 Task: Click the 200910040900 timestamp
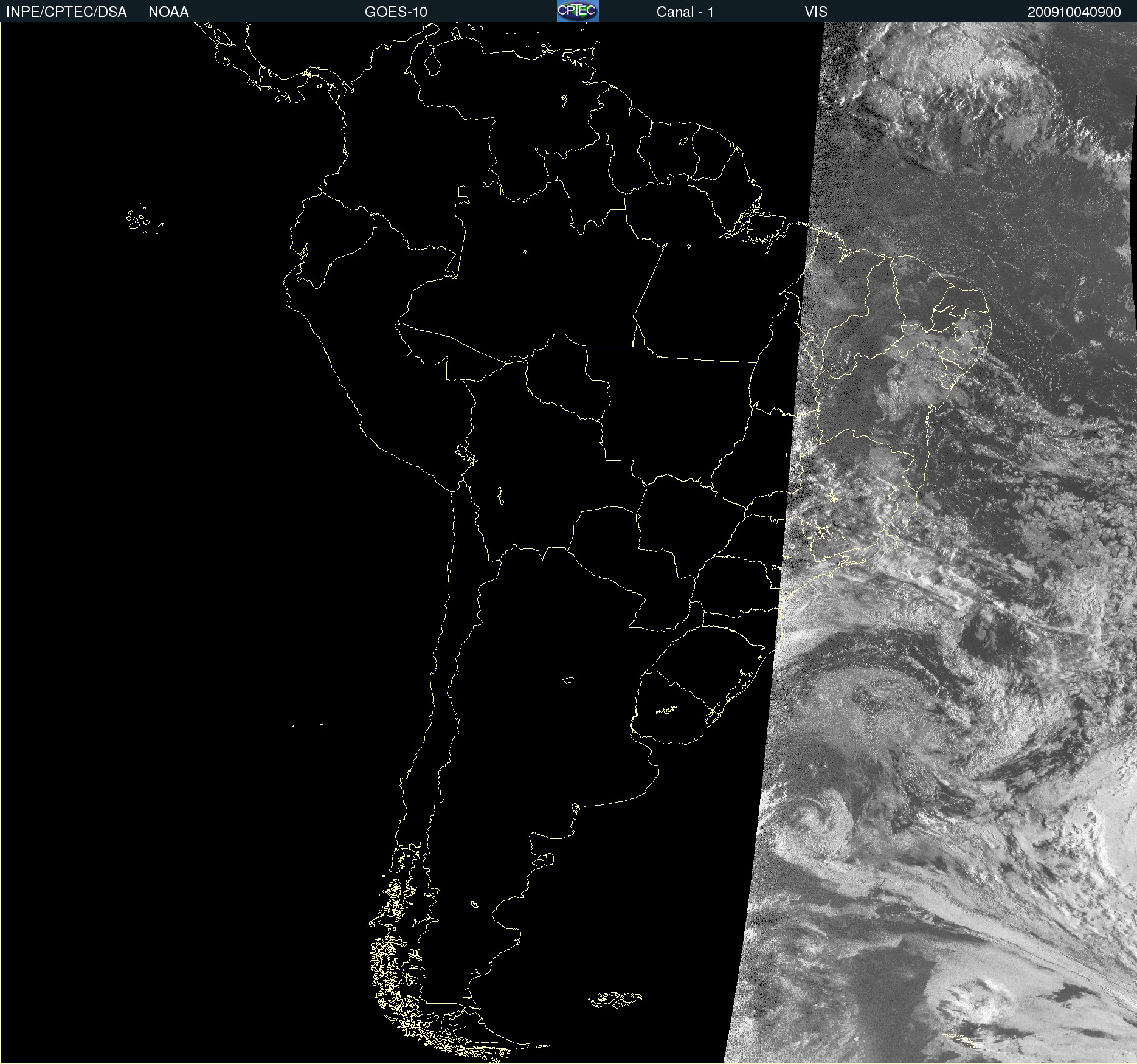point(1074,12)
